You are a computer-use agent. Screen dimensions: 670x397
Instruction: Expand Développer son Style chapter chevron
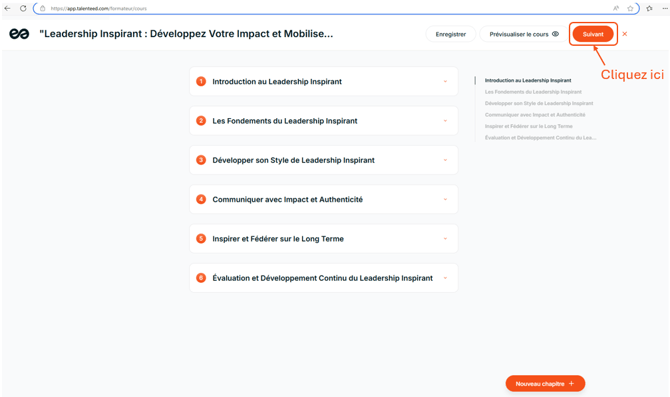pos(445,160)
